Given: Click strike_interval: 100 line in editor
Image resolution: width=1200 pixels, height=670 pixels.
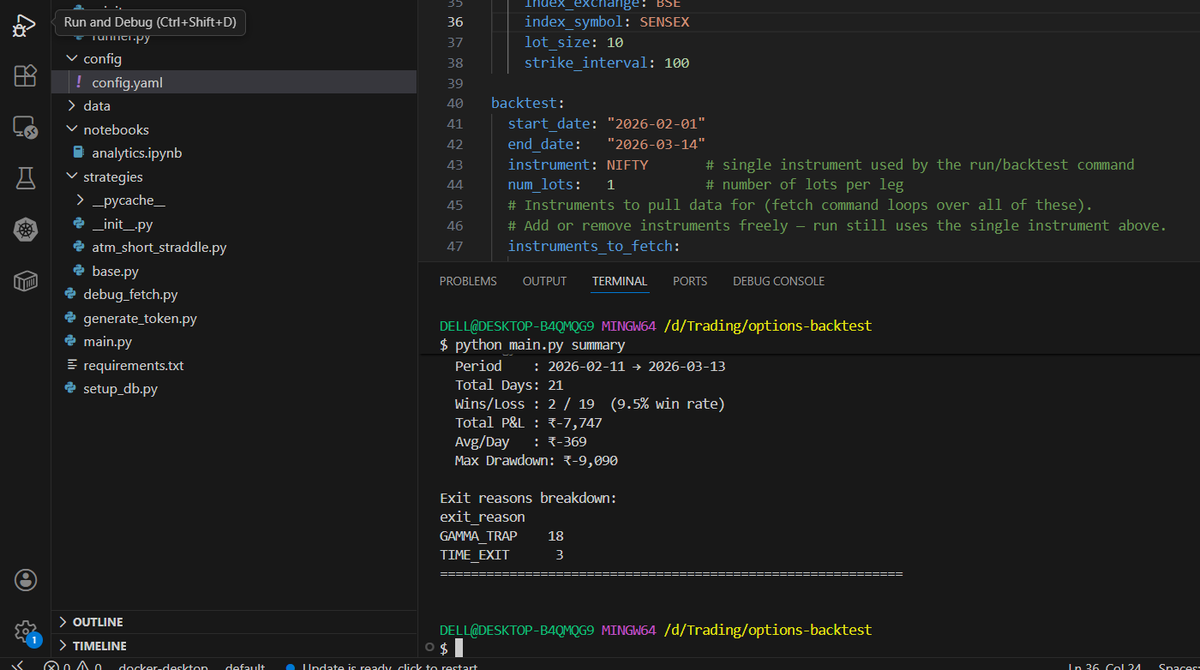Looking at the screenshot, I should 607,63.
